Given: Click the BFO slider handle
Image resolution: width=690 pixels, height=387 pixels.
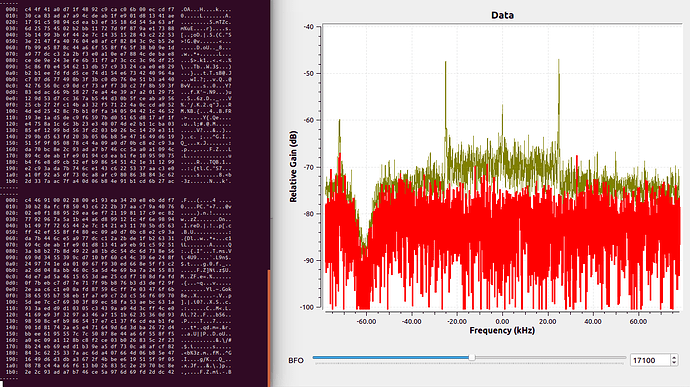Looking at the screenshot, I should tap(472, 358).
